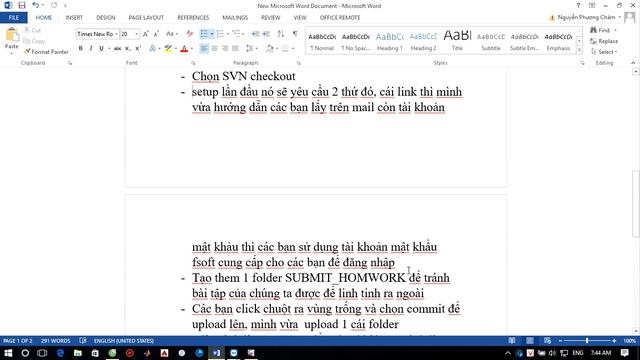Open the Select dropdown in Editing group

tap(604, 52)
